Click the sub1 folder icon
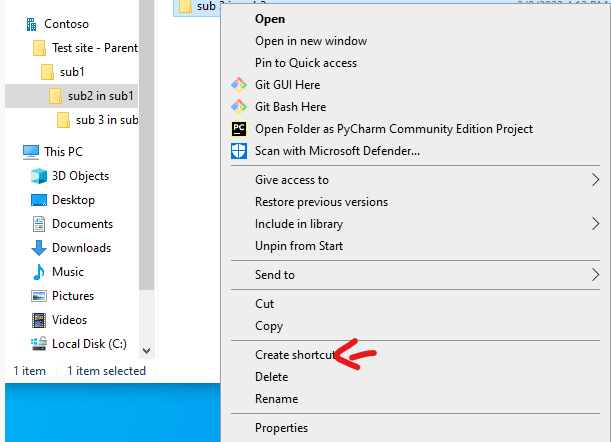The height and width of the screenshot is (442, 611). point(47,72)
